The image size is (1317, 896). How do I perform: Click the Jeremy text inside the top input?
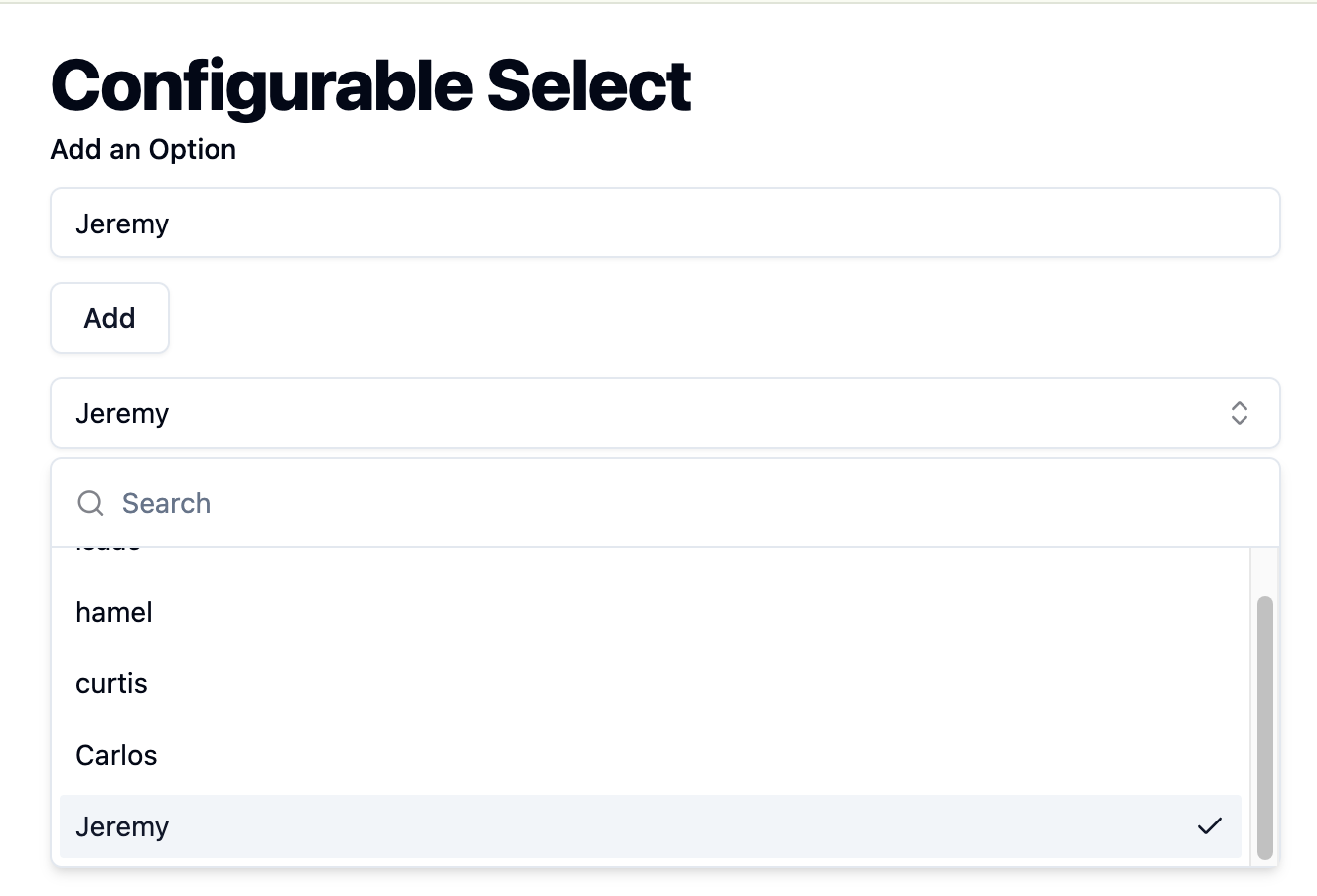point(122,224)
